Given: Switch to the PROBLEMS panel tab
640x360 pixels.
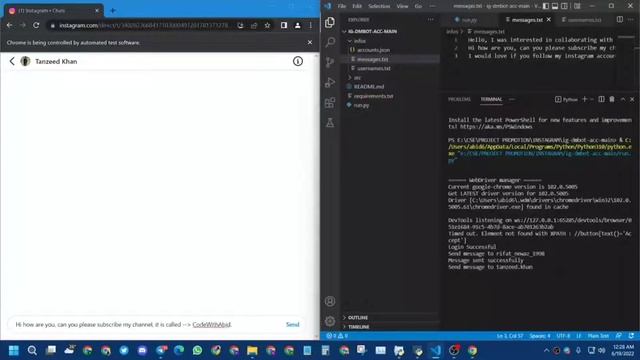Looking at the screenshot, I should click(459, 99).
